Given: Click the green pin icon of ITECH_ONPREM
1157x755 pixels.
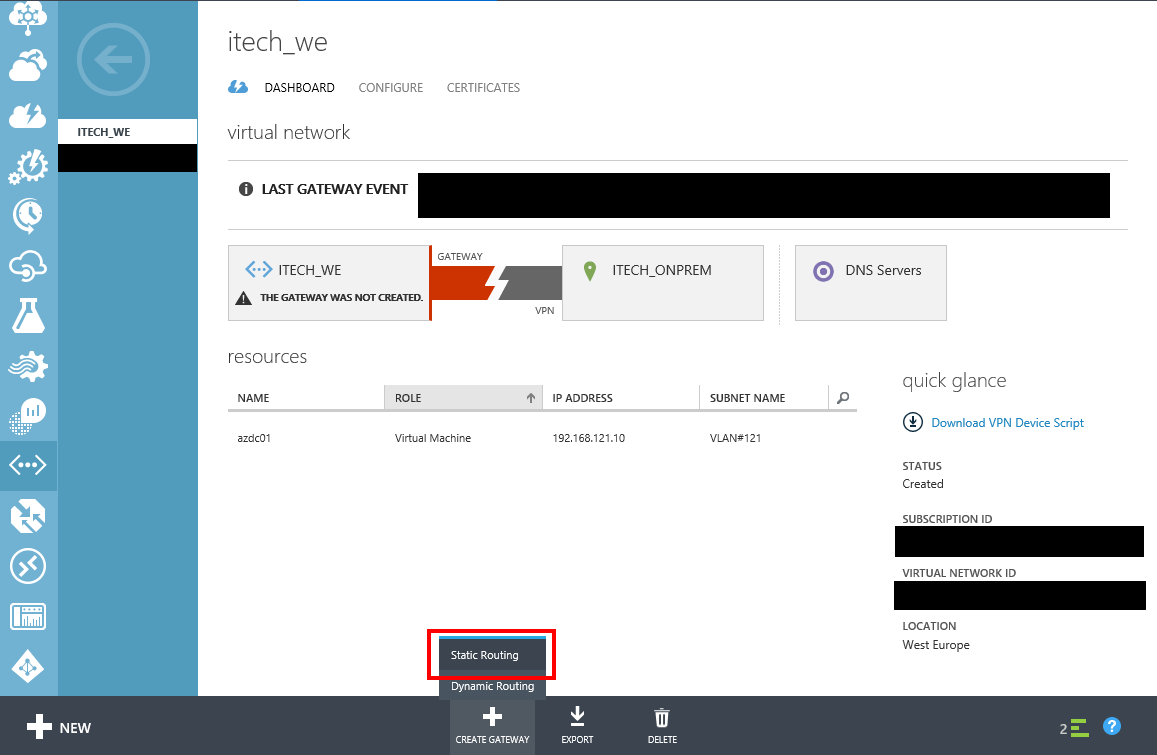Looking at the screenshot, I should [590, 271].
